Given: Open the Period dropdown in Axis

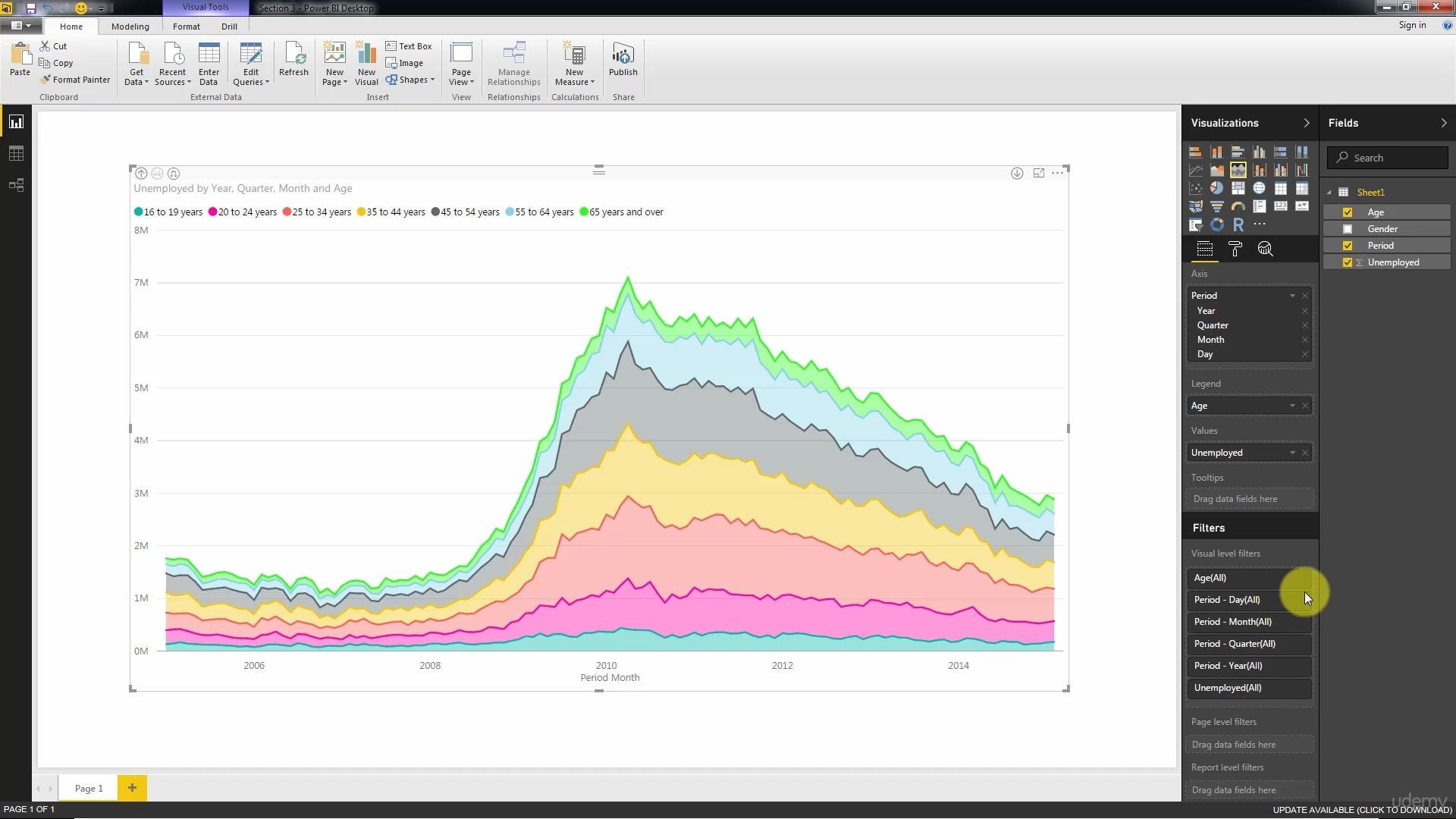Looking at the screenshot, I should [x=1293, y=296].
